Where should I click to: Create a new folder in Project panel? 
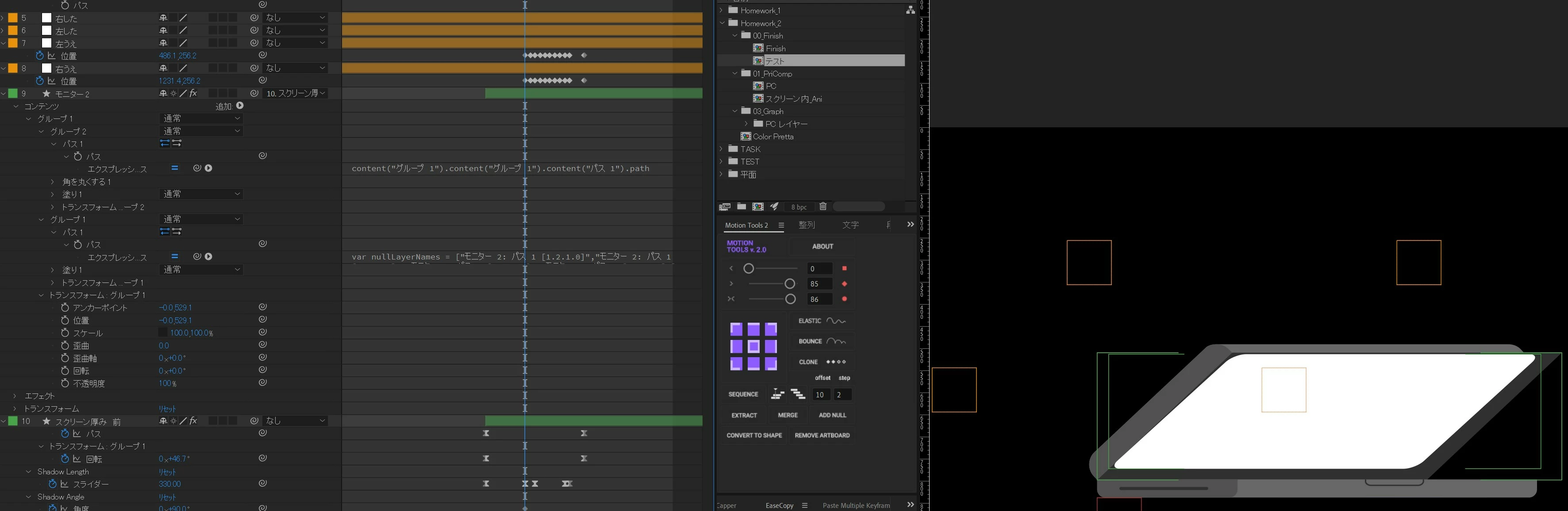742,207
